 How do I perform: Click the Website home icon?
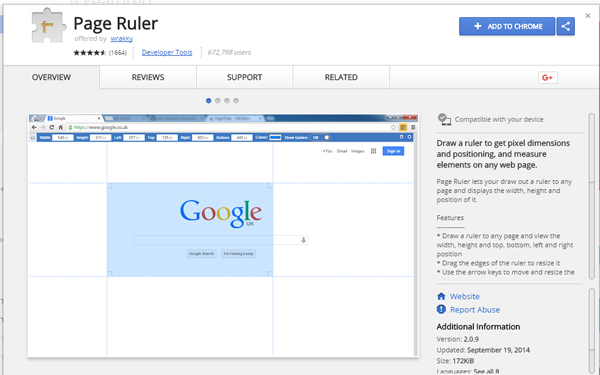[x=441, y=297]
